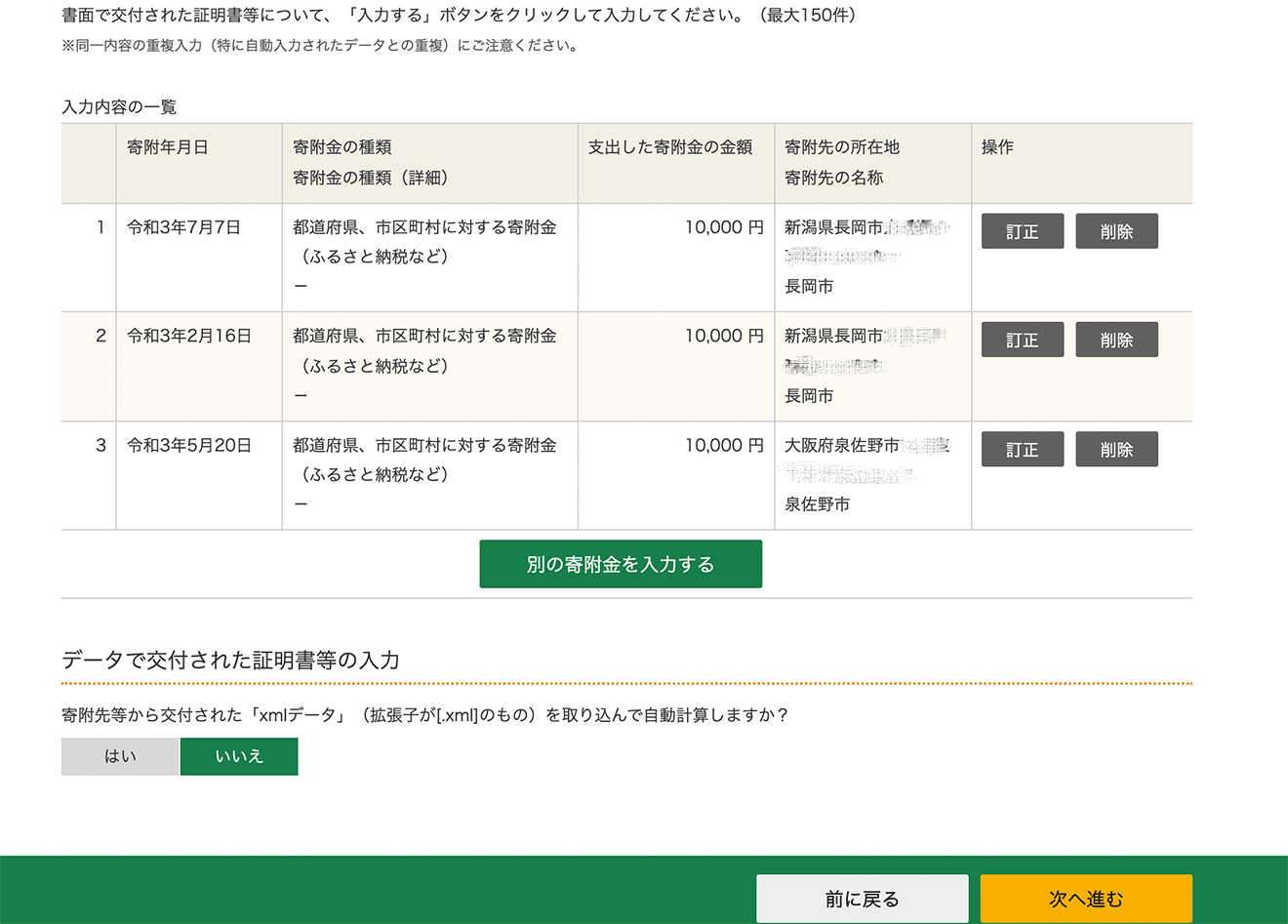Delete the 大阪府泉佐野市 donation row
Screen dimensions: 1288x924
pyautogui.click(x=1116, y=449)
